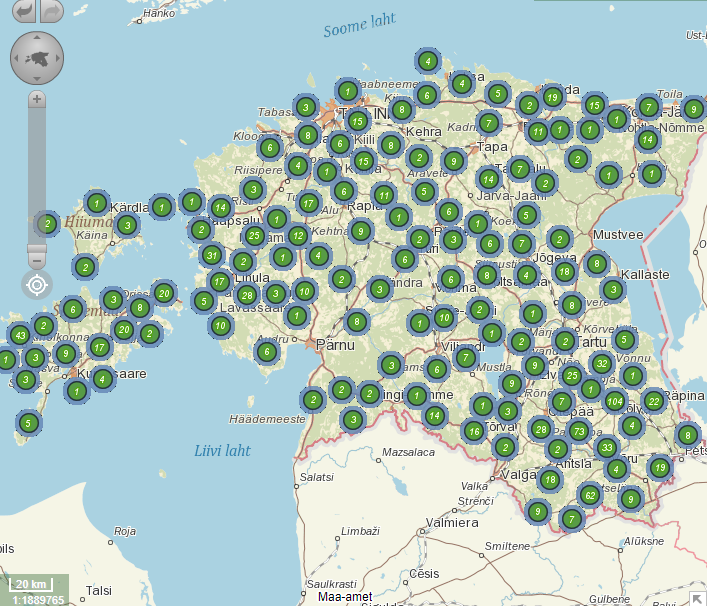Screen dimensions: 707x606
Task: Click the next map view arrow
Action: click(51, 11)
